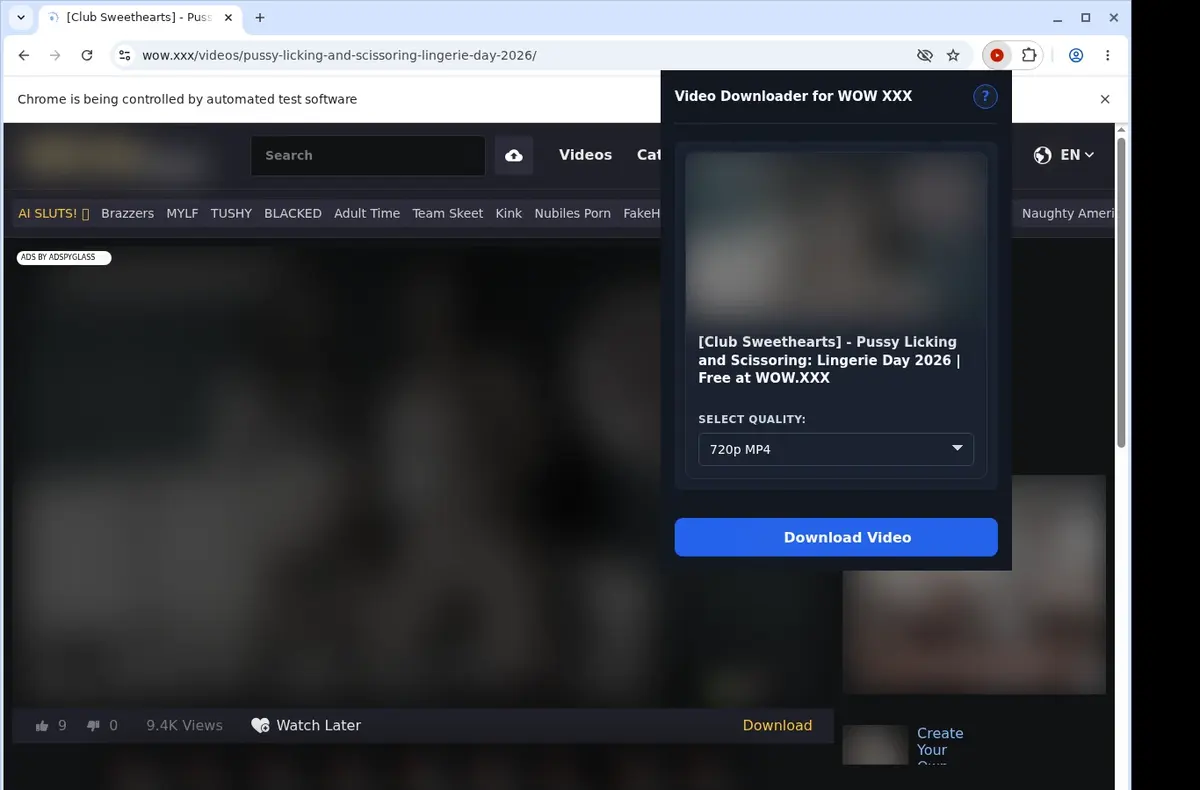Open the help question mark in downloader popup
This screenshot has height=790, width=1200.
tap(985, 96)
